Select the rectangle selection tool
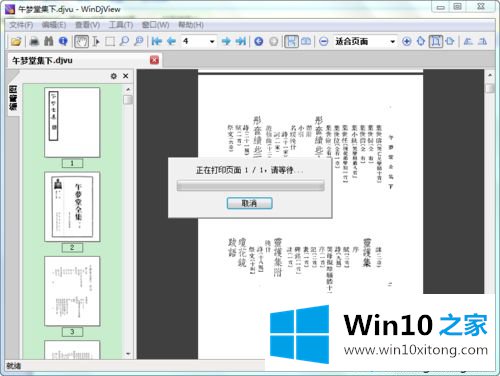 (110, 41)
